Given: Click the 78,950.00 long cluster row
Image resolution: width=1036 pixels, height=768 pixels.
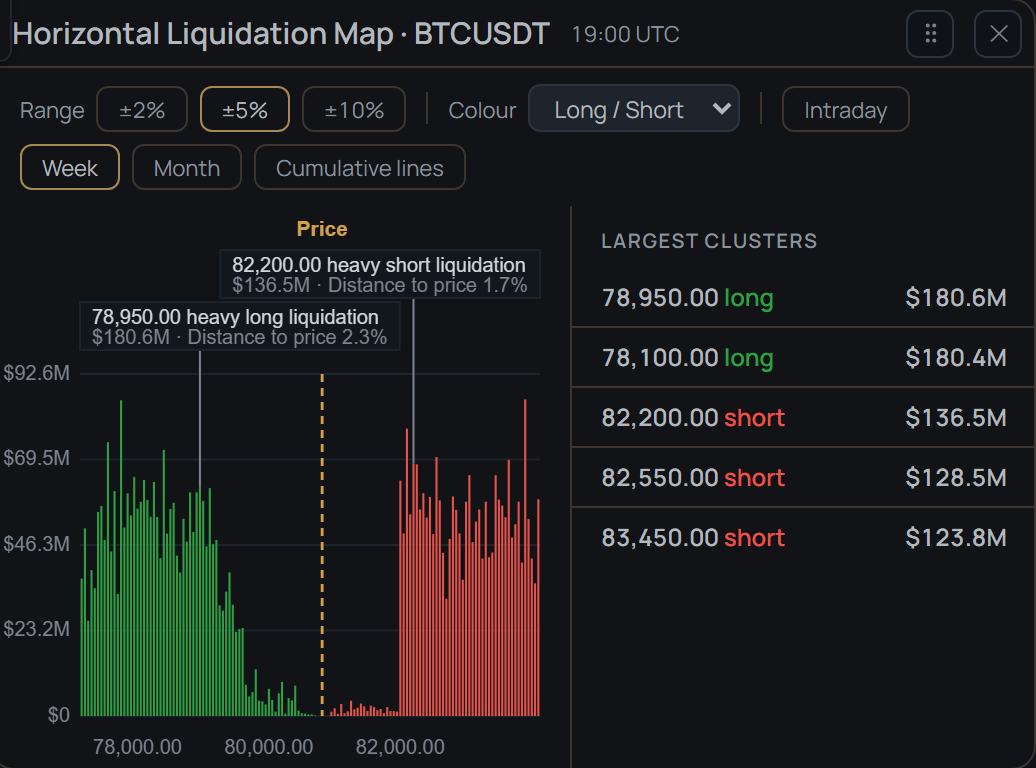Looking at the screenshot, I should (803, 297).
